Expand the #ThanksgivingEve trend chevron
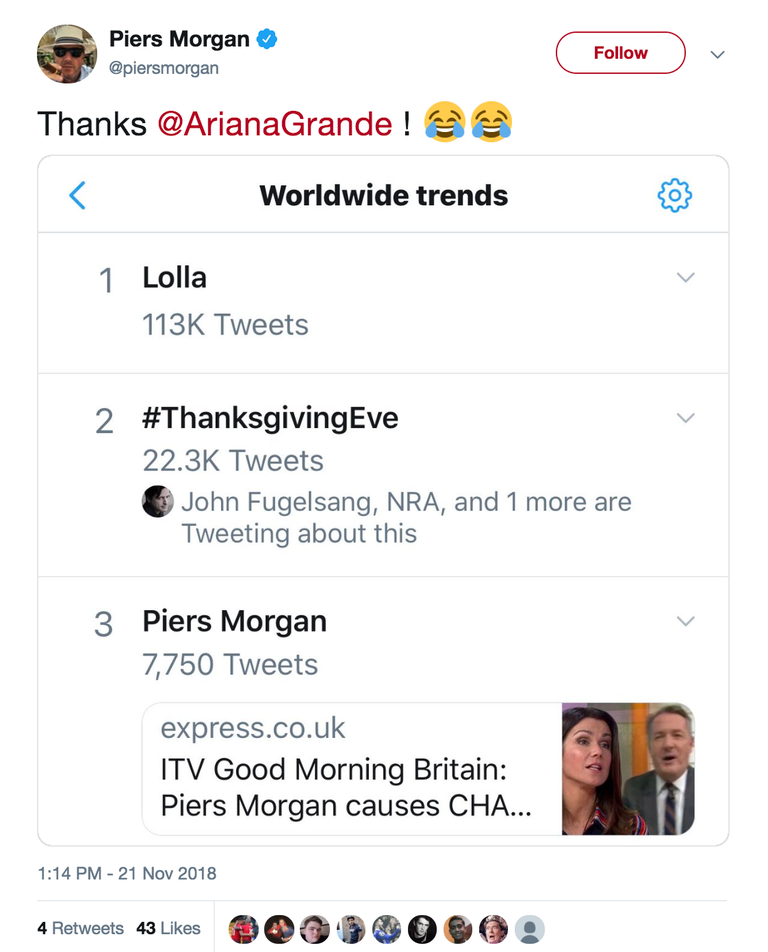768x952 pixels. [x=685, y=418]
